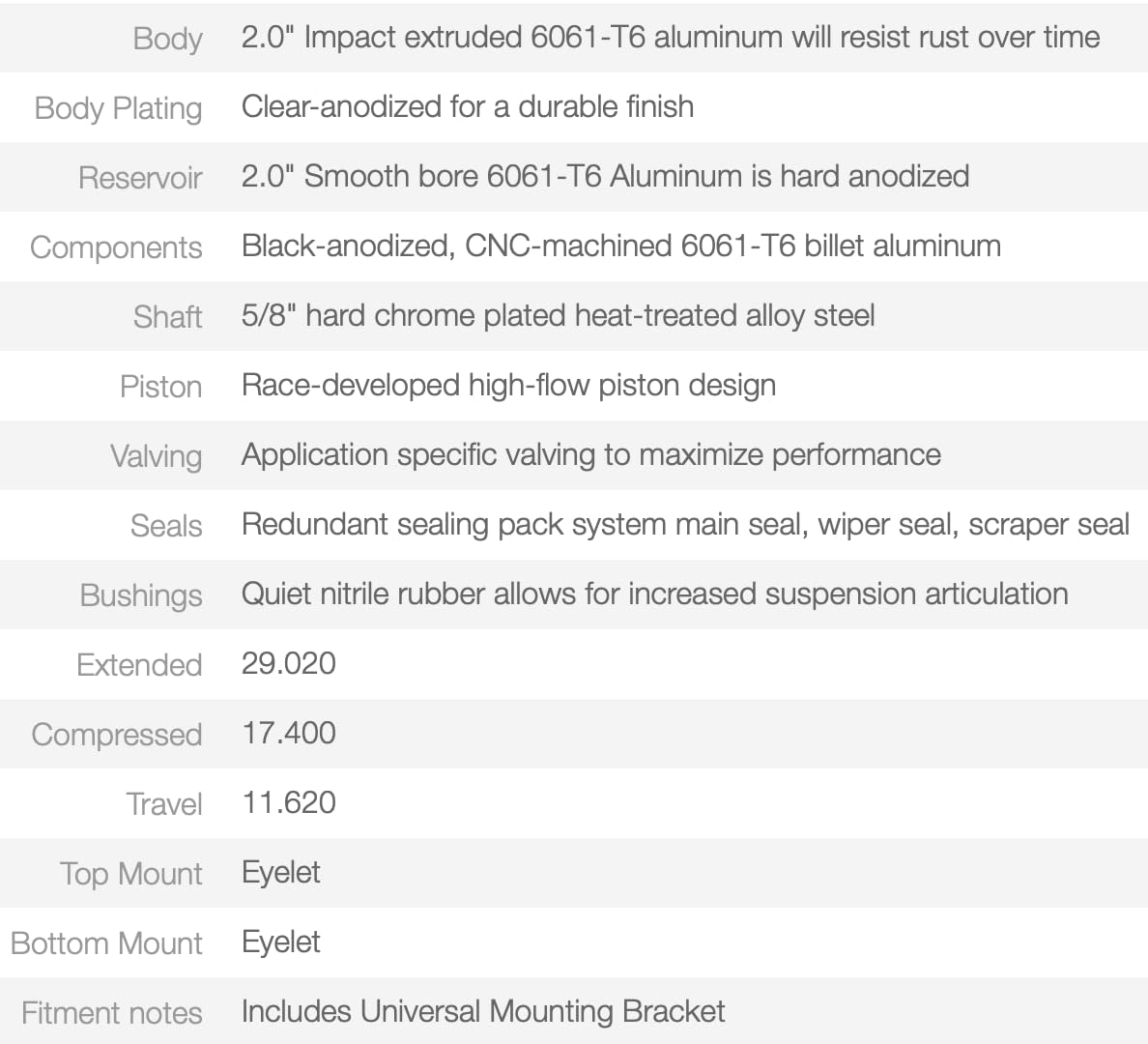The height and width of the screenshot is (1044, 1148).
Task: Click the Valving label
Action: coord(156,456)
